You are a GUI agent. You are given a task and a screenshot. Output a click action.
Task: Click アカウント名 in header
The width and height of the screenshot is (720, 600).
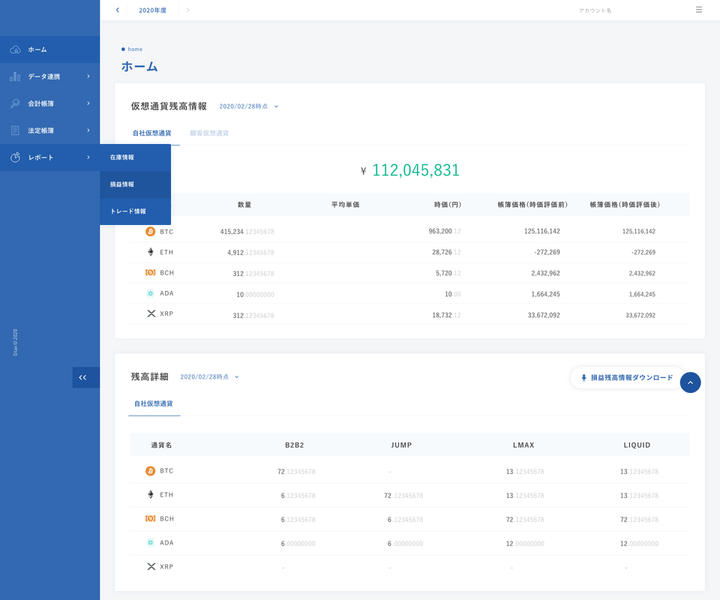pyautogui.click(x=595, y=11)
